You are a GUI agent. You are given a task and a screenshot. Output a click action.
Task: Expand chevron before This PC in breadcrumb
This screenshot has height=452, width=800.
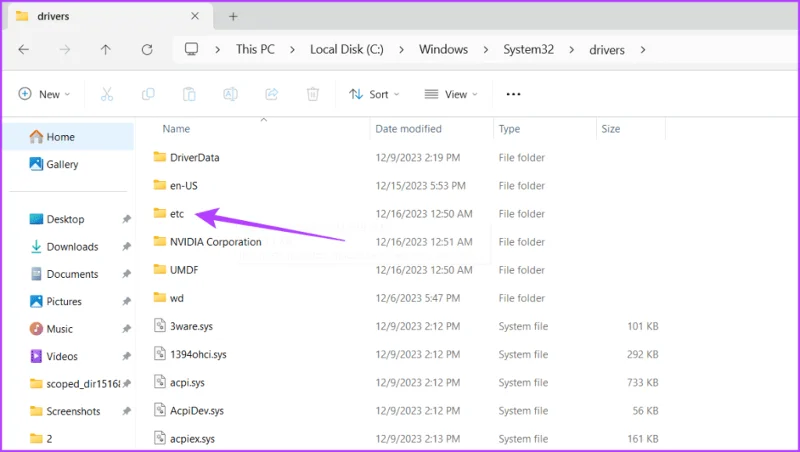click(218, 49)
